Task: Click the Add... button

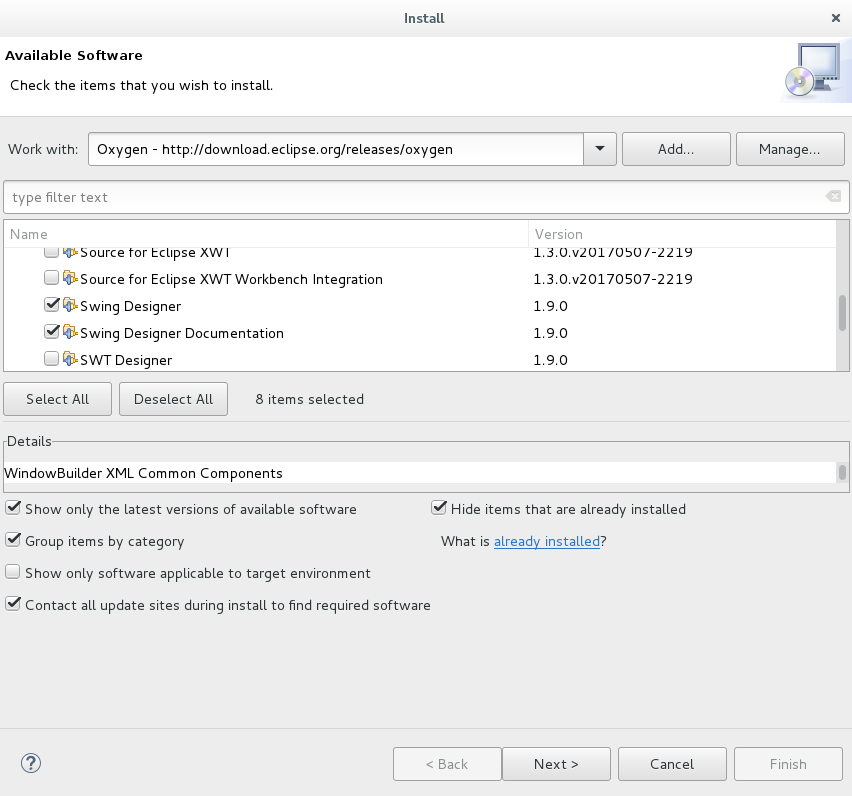Action: 676,149
